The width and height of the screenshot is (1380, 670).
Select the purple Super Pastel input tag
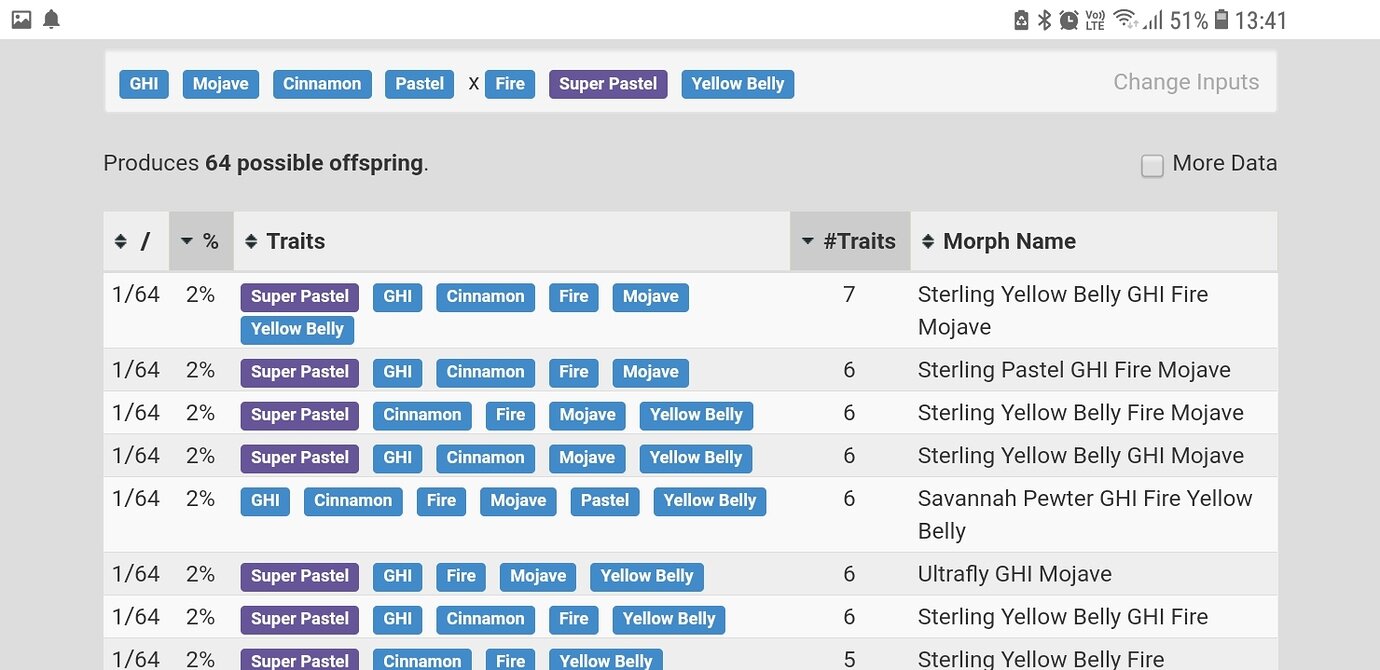click(608, 84)
